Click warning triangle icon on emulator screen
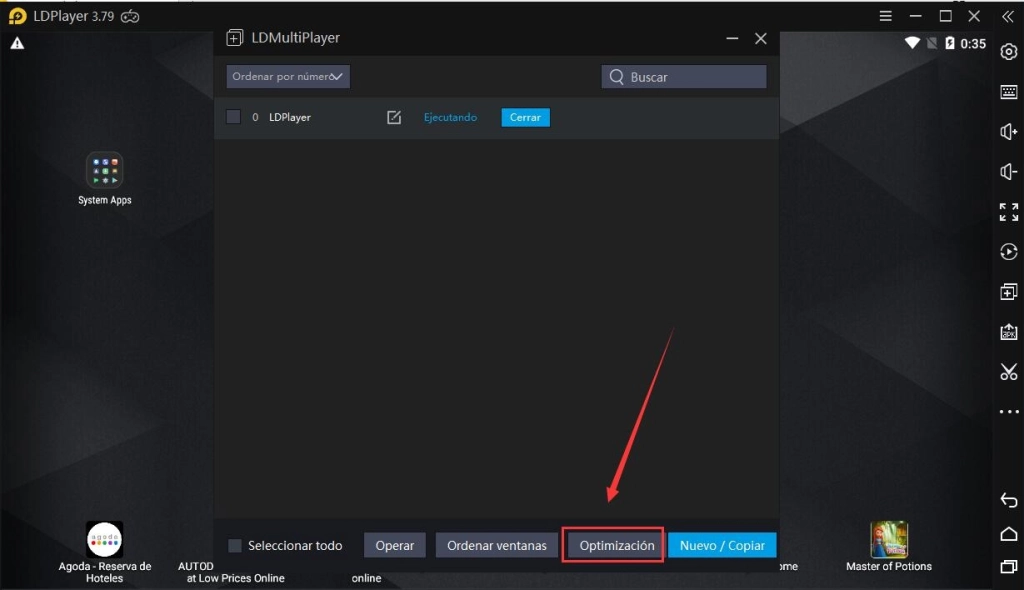Viewport: 1024px width, 590px height. coord(18,43)
